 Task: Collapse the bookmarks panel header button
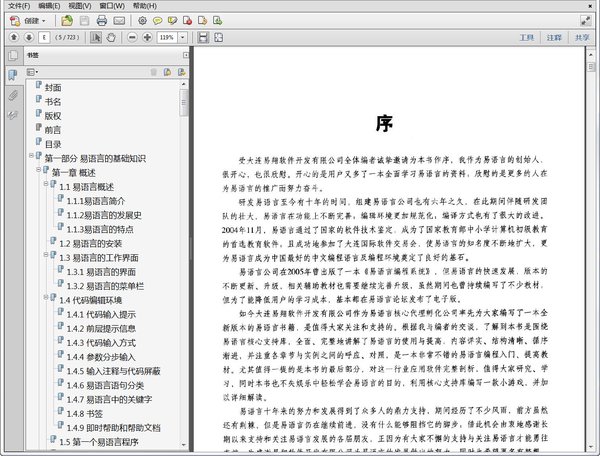point(186,55)
